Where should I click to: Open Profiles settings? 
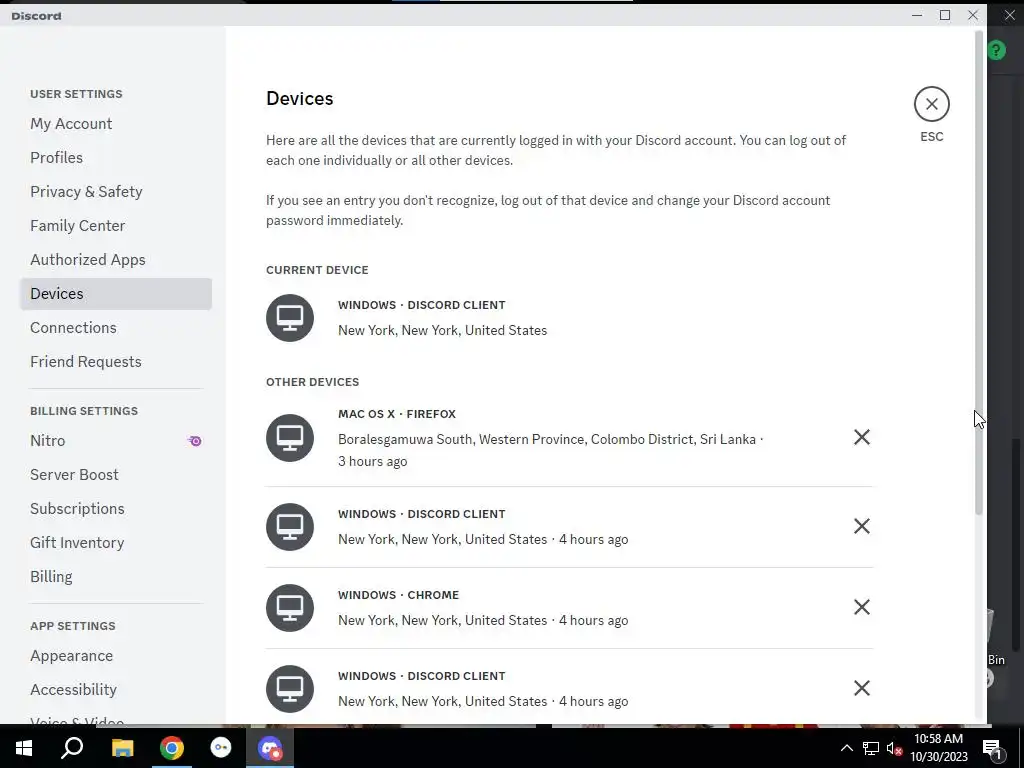(116, 157)
